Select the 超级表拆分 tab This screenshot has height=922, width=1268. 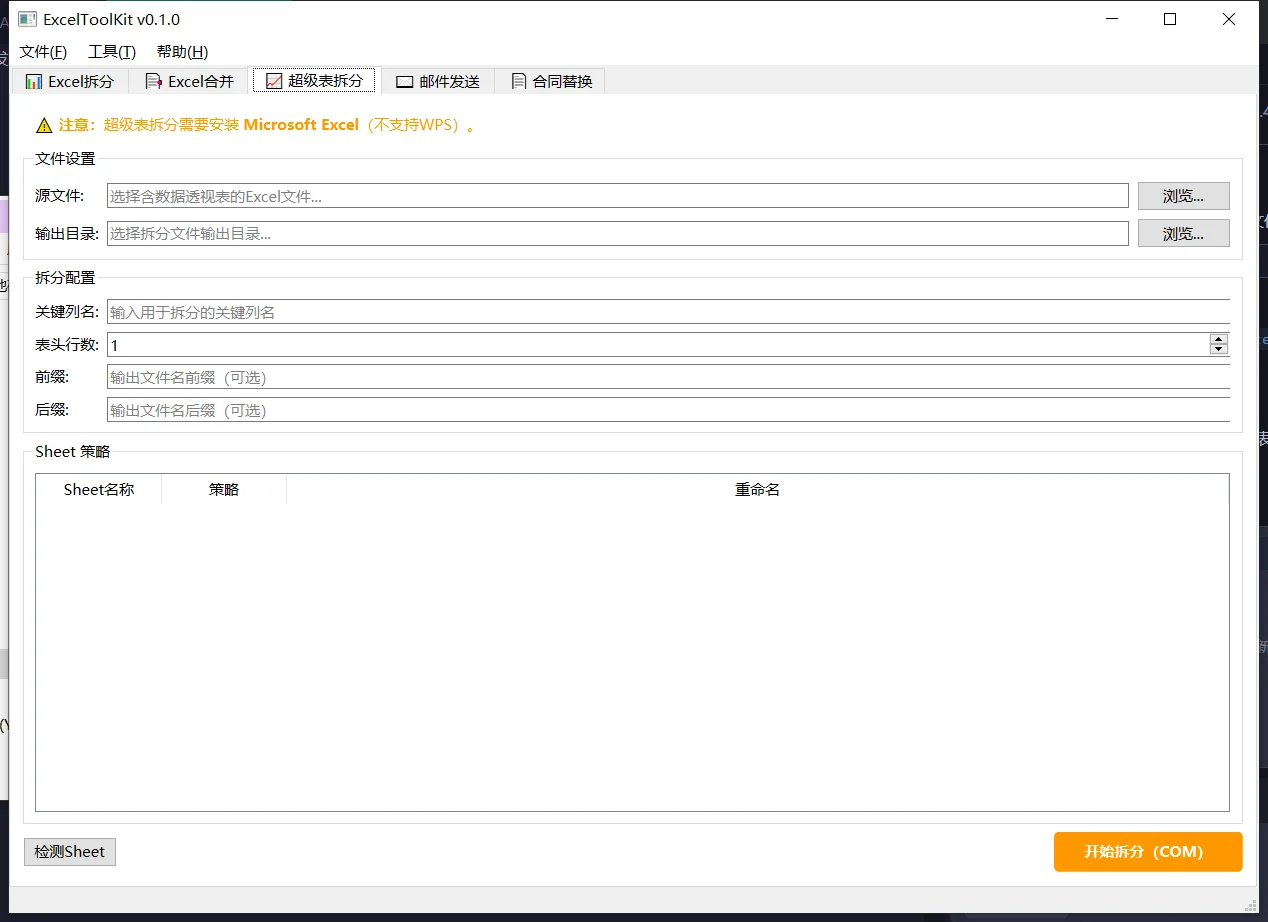pyautogui.click(x=314, y=80)
